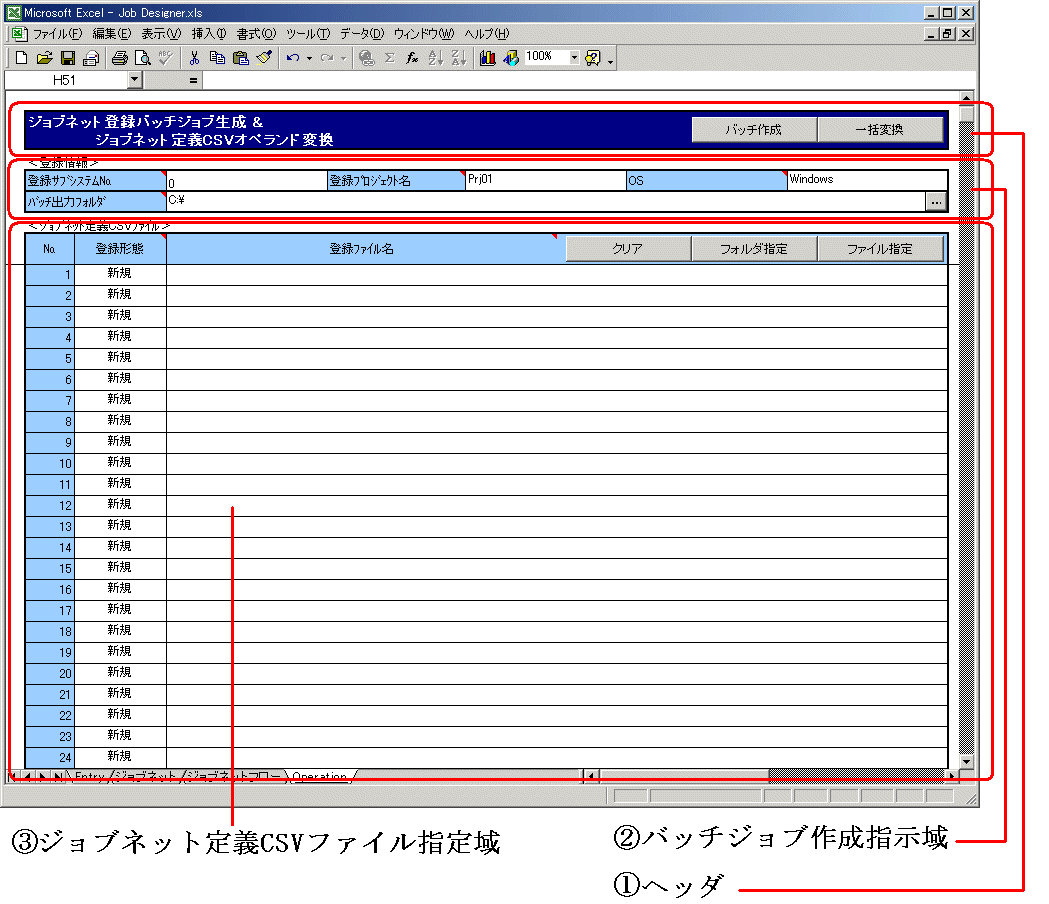
Task: Click the Open file folder icon
Action: (x=45, y=58)
